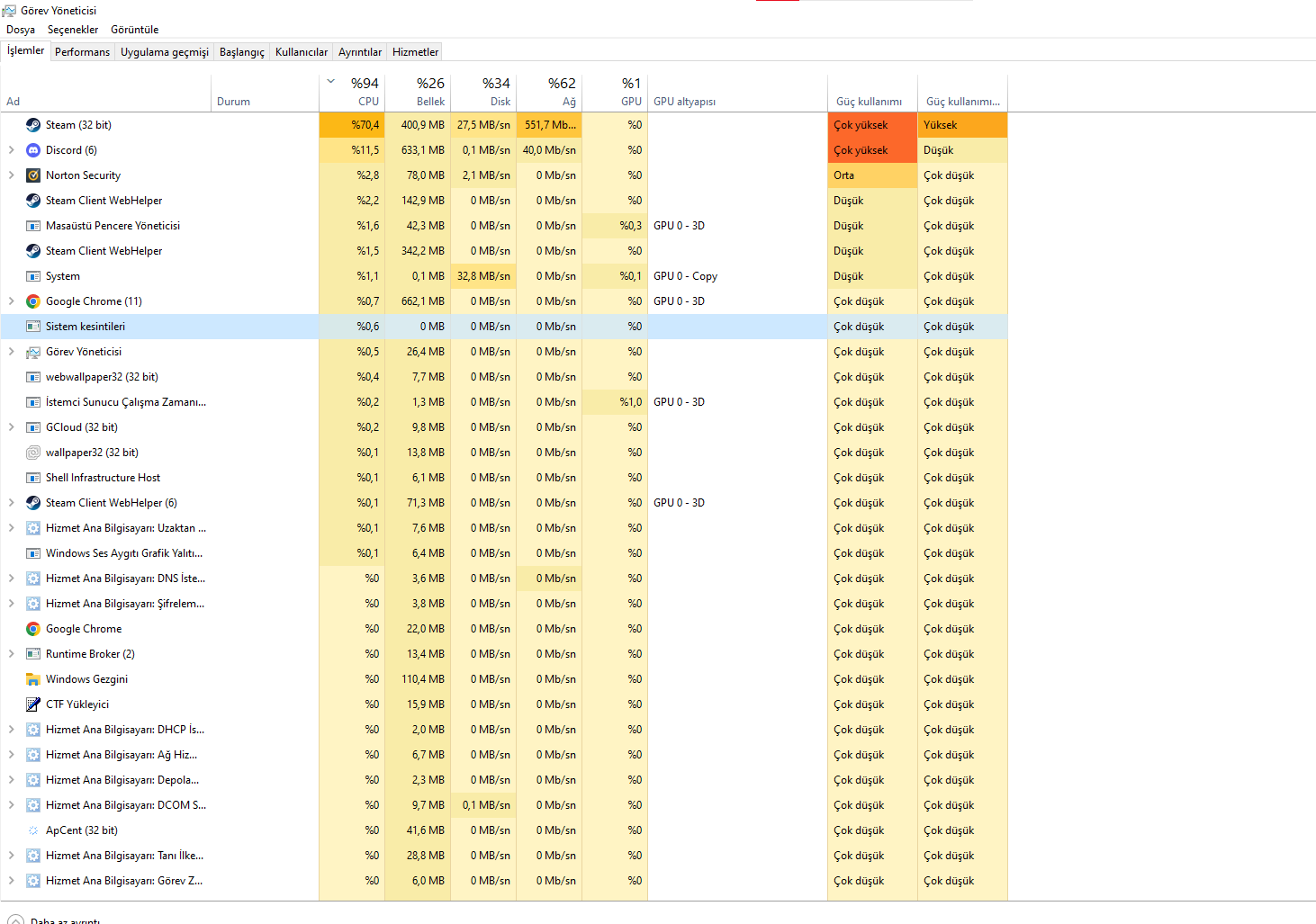Switch to the Başlangıç tab
The width and height of the screenshot is (1316, 924).
[242, 52]
